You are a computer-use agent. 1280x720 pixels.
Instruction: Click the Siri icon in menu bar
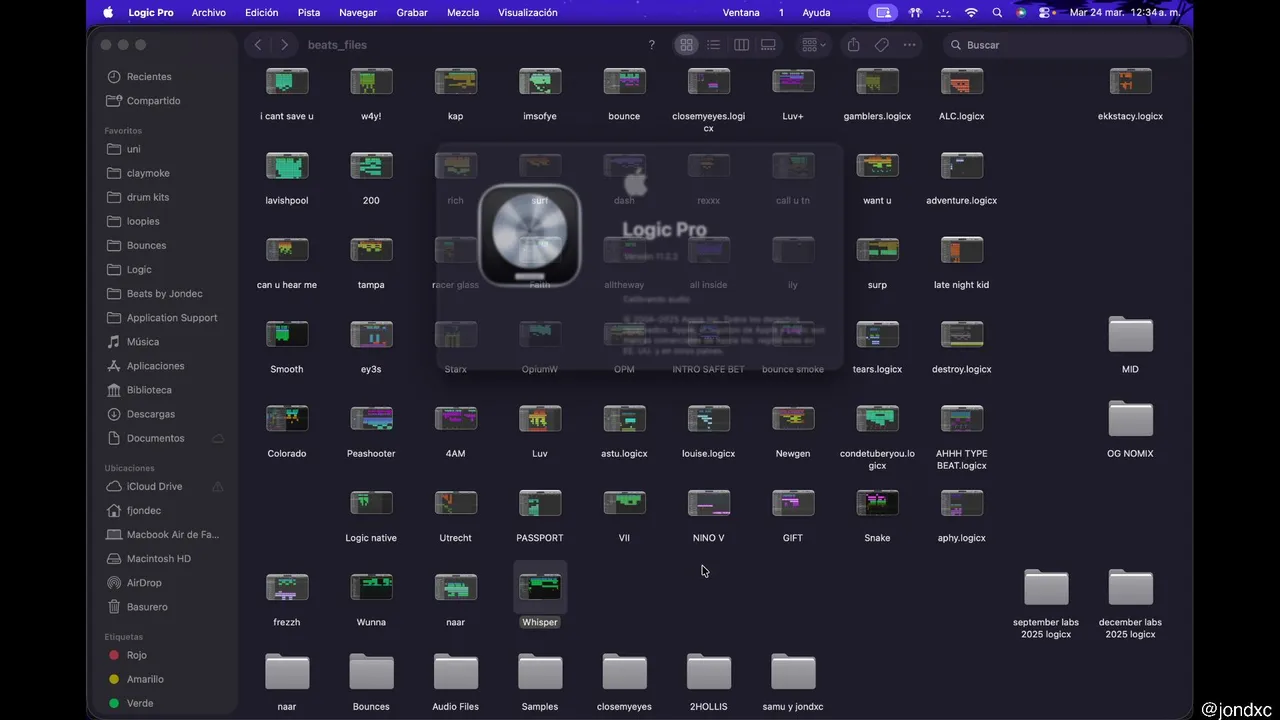(x=1021, y=12)
